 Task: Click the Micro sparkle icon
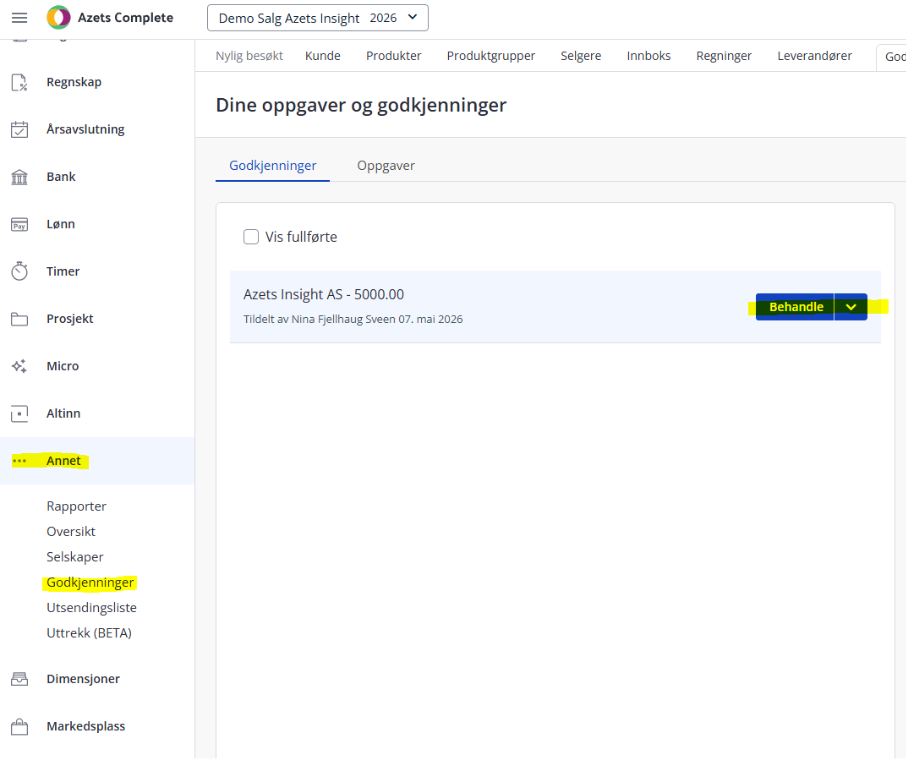tap(19, 366)
